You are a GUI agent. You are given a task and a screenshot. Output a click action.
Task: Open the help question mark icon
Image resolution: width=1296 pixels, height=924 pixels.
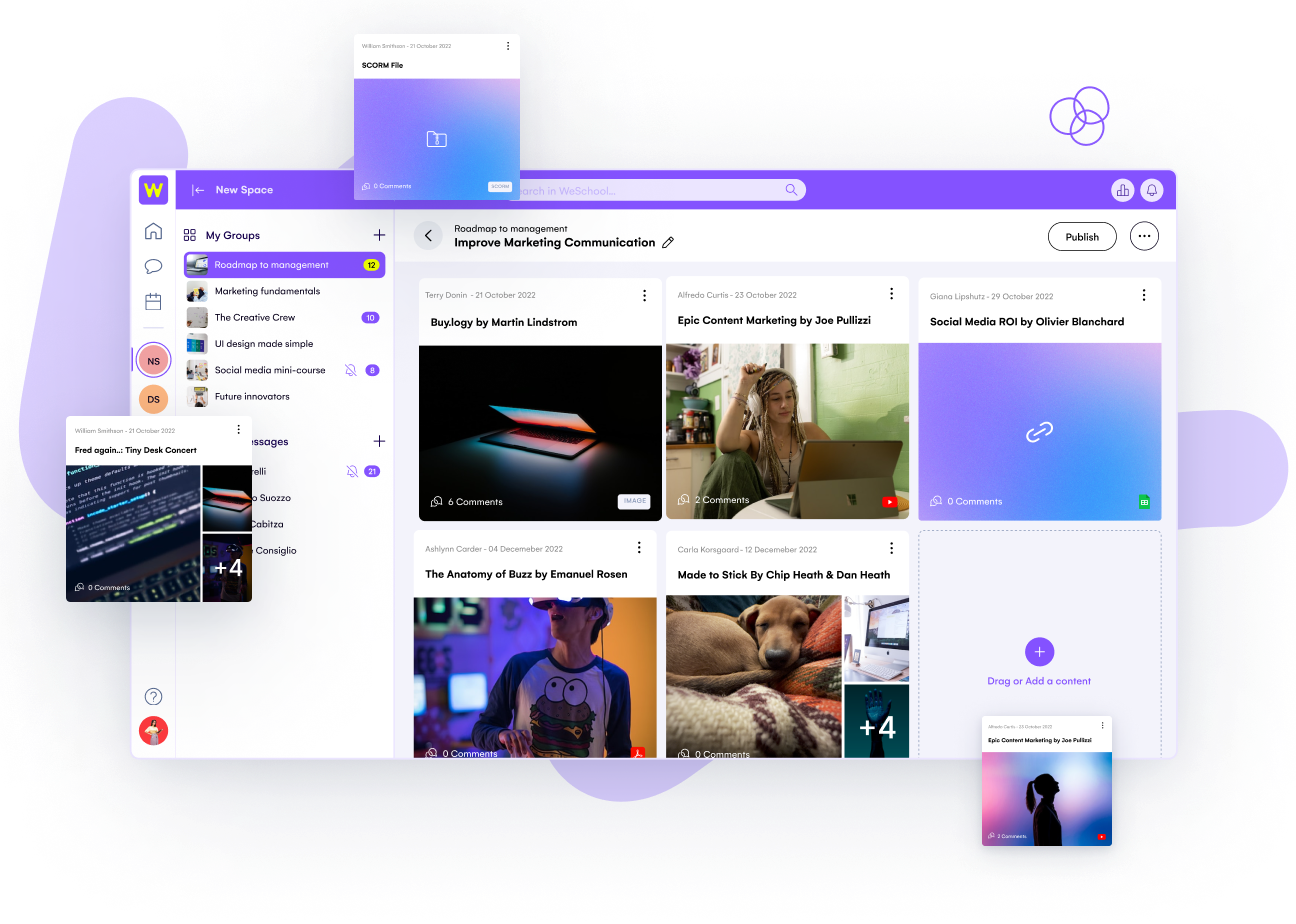coord(153,697)
